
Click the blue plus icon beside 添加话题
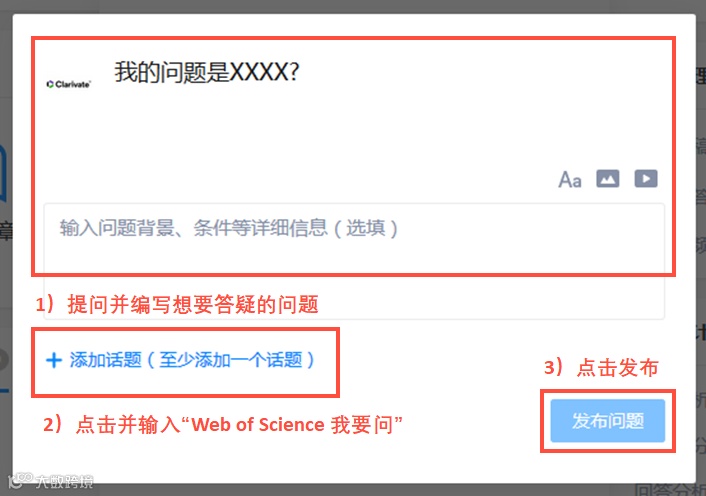tap(54, 360)
